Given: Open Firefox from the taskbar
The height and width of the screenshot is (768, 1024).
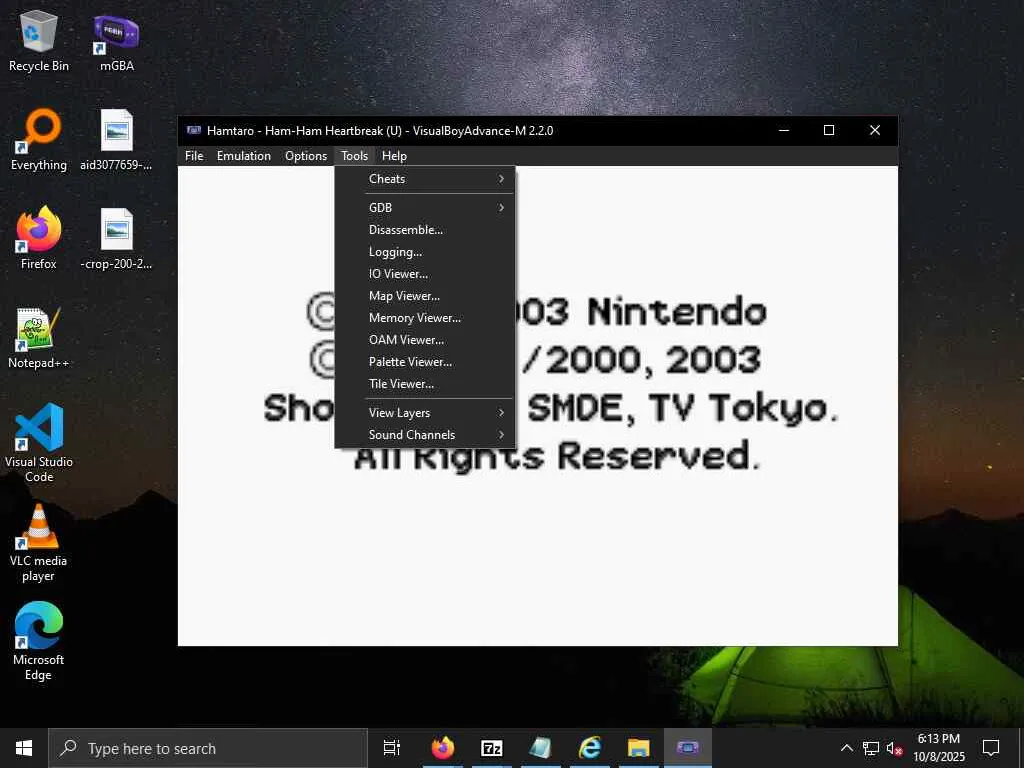Looking at the screenshot, I should pyautogui.click(x=443, y=748).
